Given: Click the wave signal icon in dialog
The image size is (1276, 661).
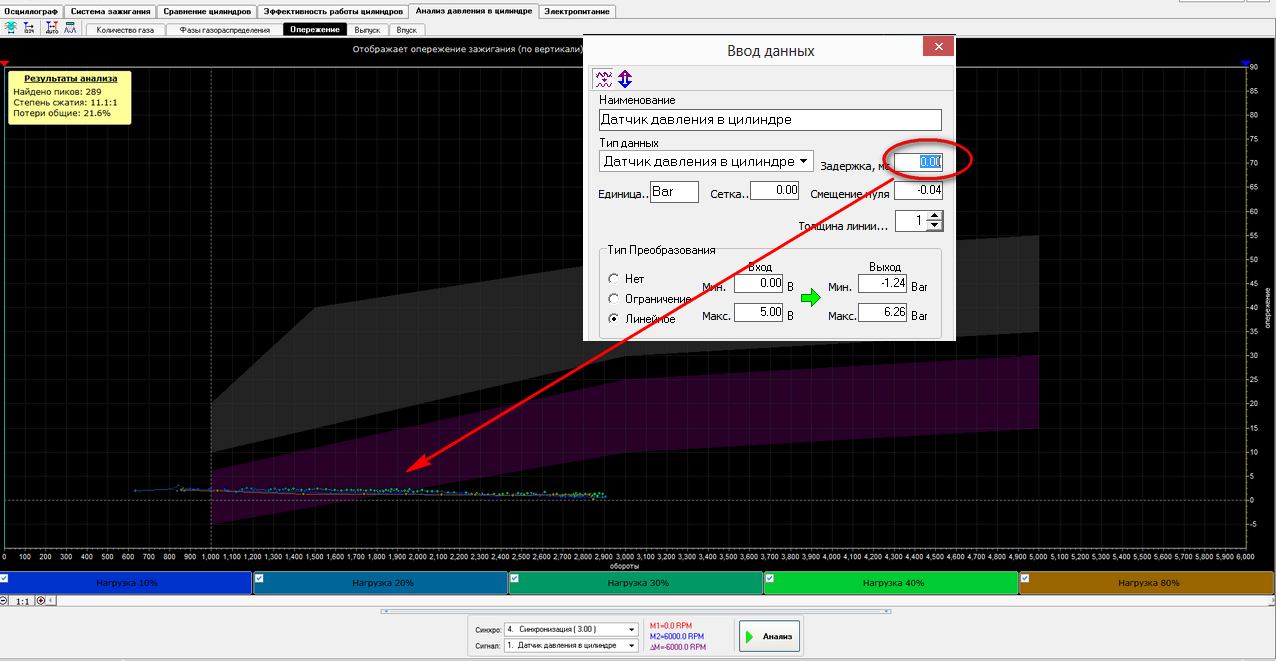Looking at the screenshot, I should [603, 78].
